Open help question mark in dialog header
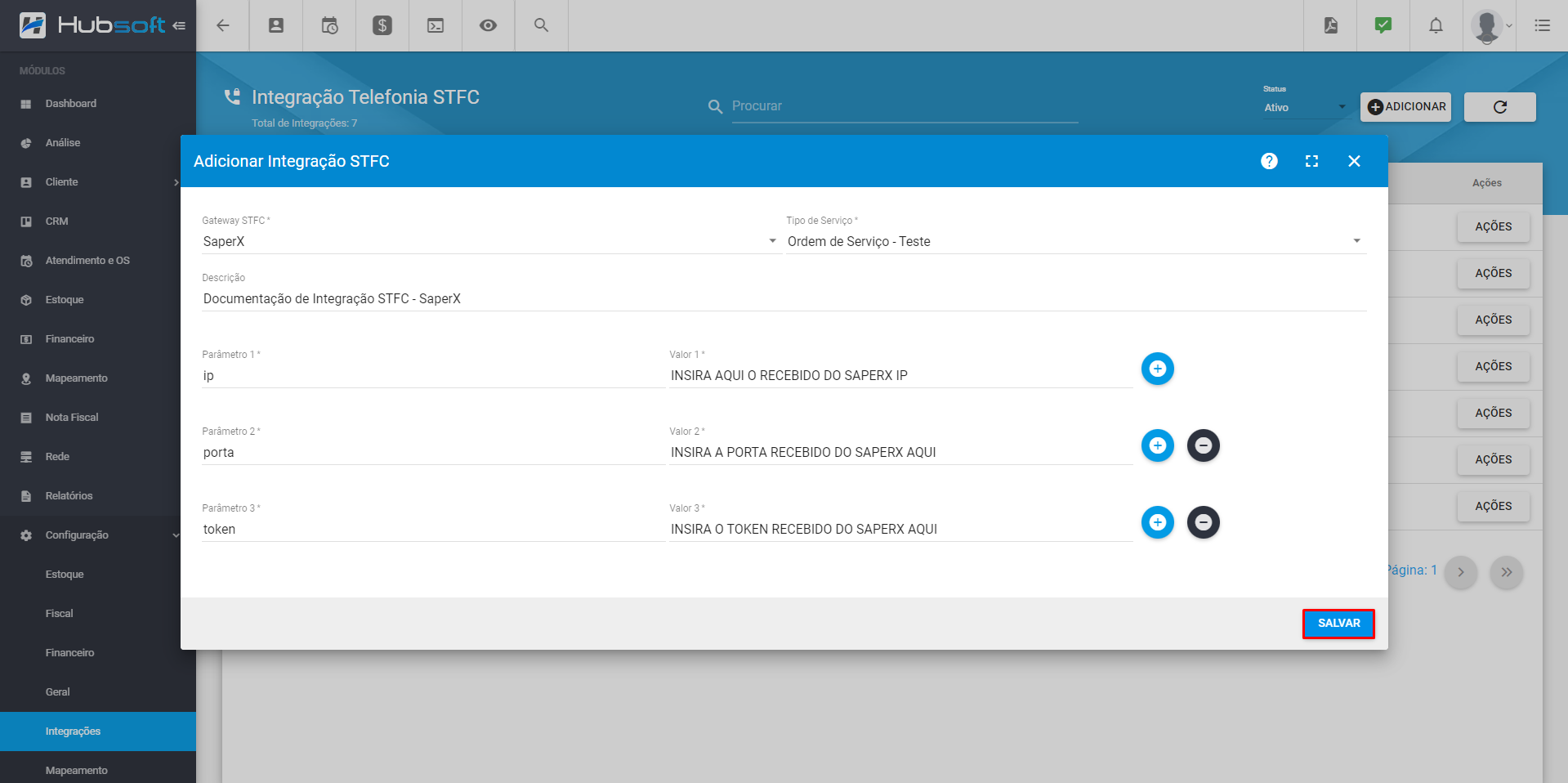The height and width of the screenshot is (783, 1568). coord(1269,161)
